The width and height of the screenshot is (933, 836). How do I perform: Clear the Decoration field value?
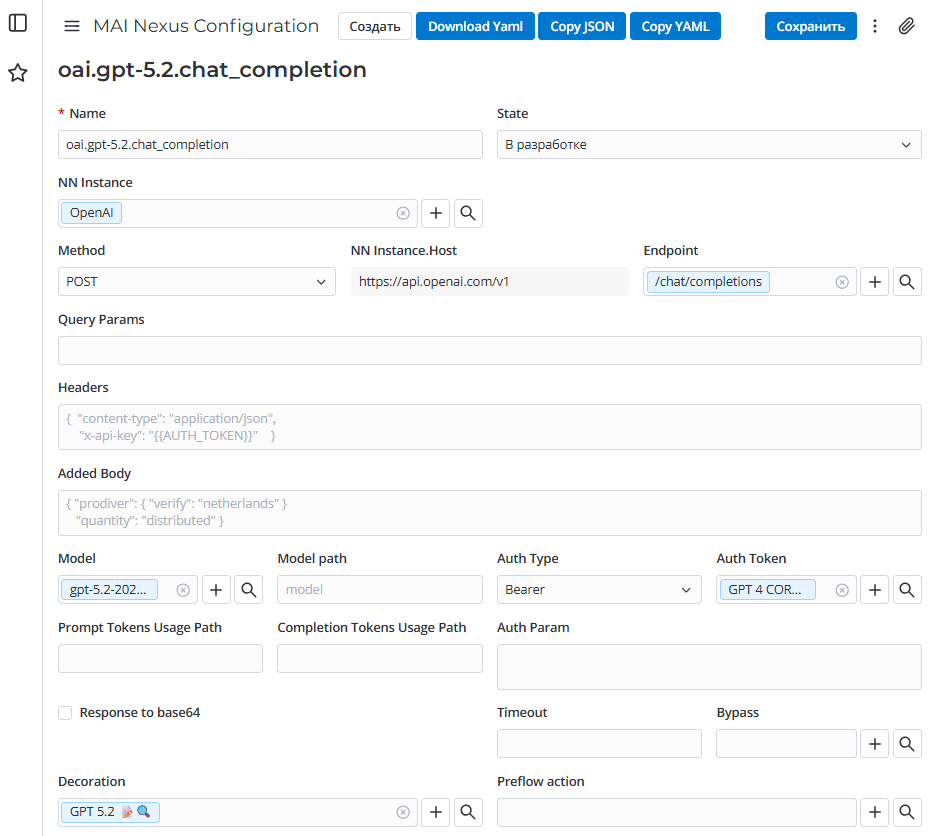pyautogui.click(x=403, y=812)
